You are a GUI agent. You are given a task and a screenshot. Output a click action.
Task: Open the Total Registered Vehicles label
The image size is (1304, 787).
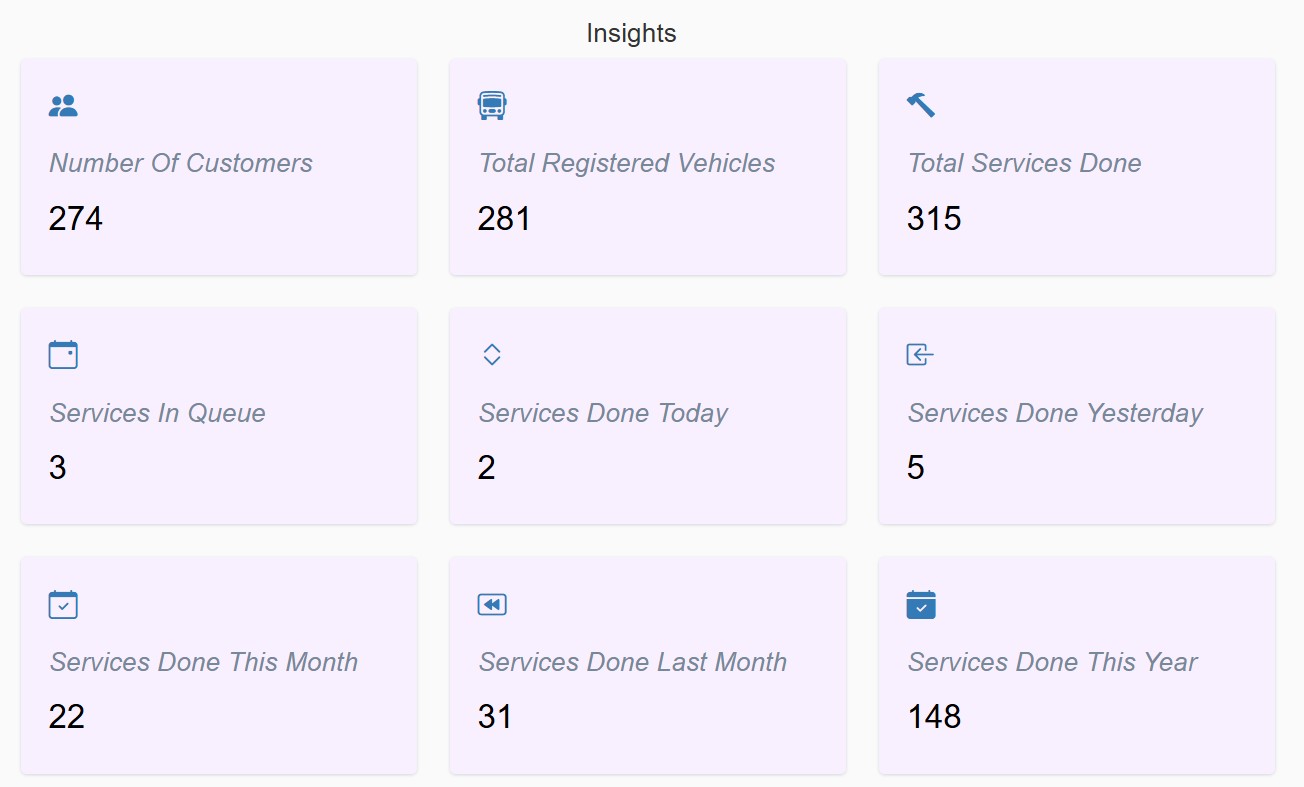coord(627,163)
